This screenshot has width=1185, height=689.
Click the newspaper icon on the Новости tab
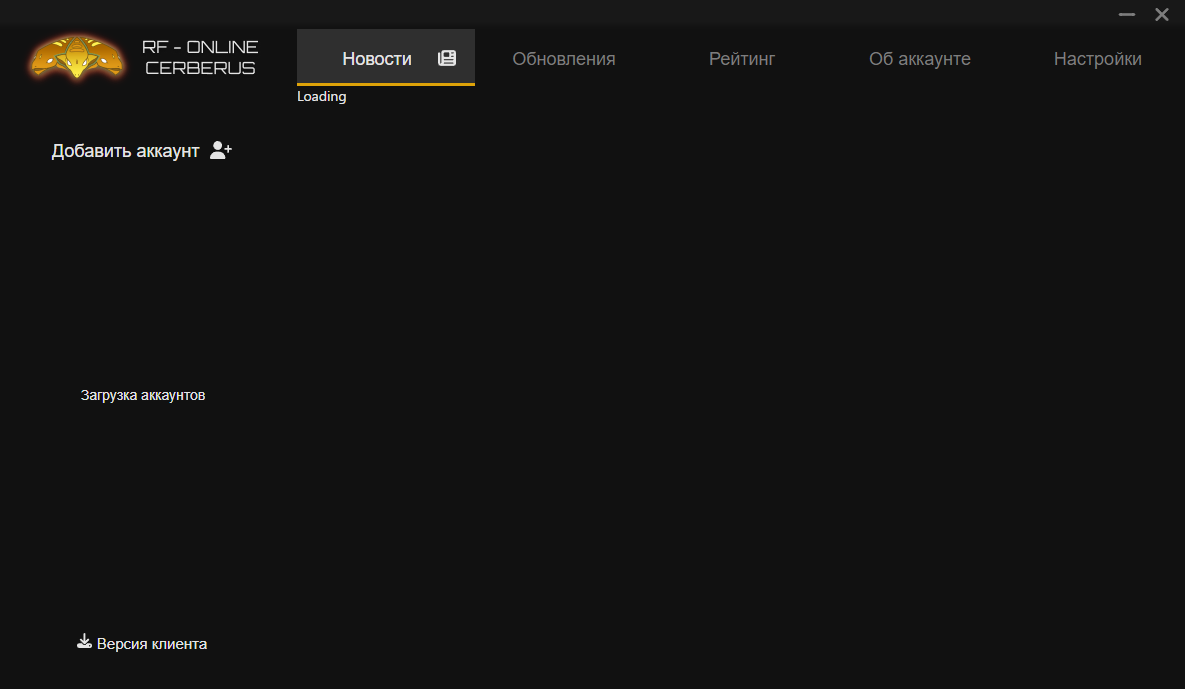[447, 58]
